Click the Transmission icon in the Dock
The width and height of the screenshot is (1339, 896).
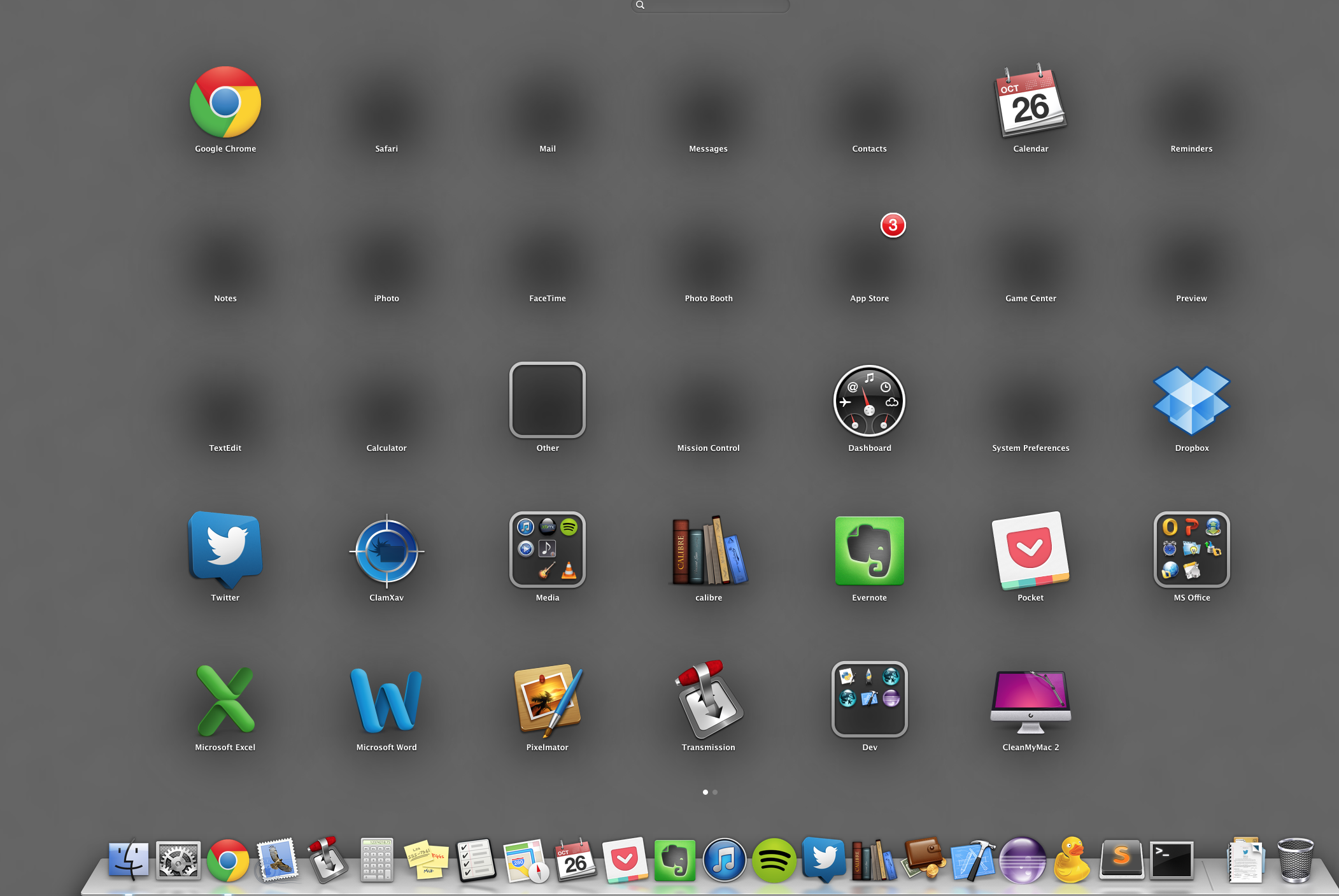pos(327,860)
